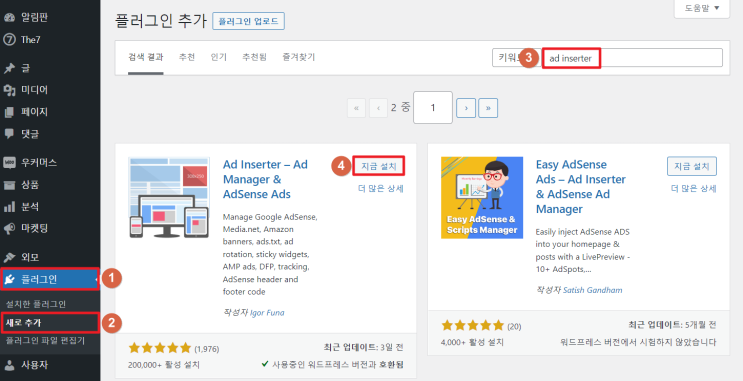Select the 즐겨찾기 tab

299,57
